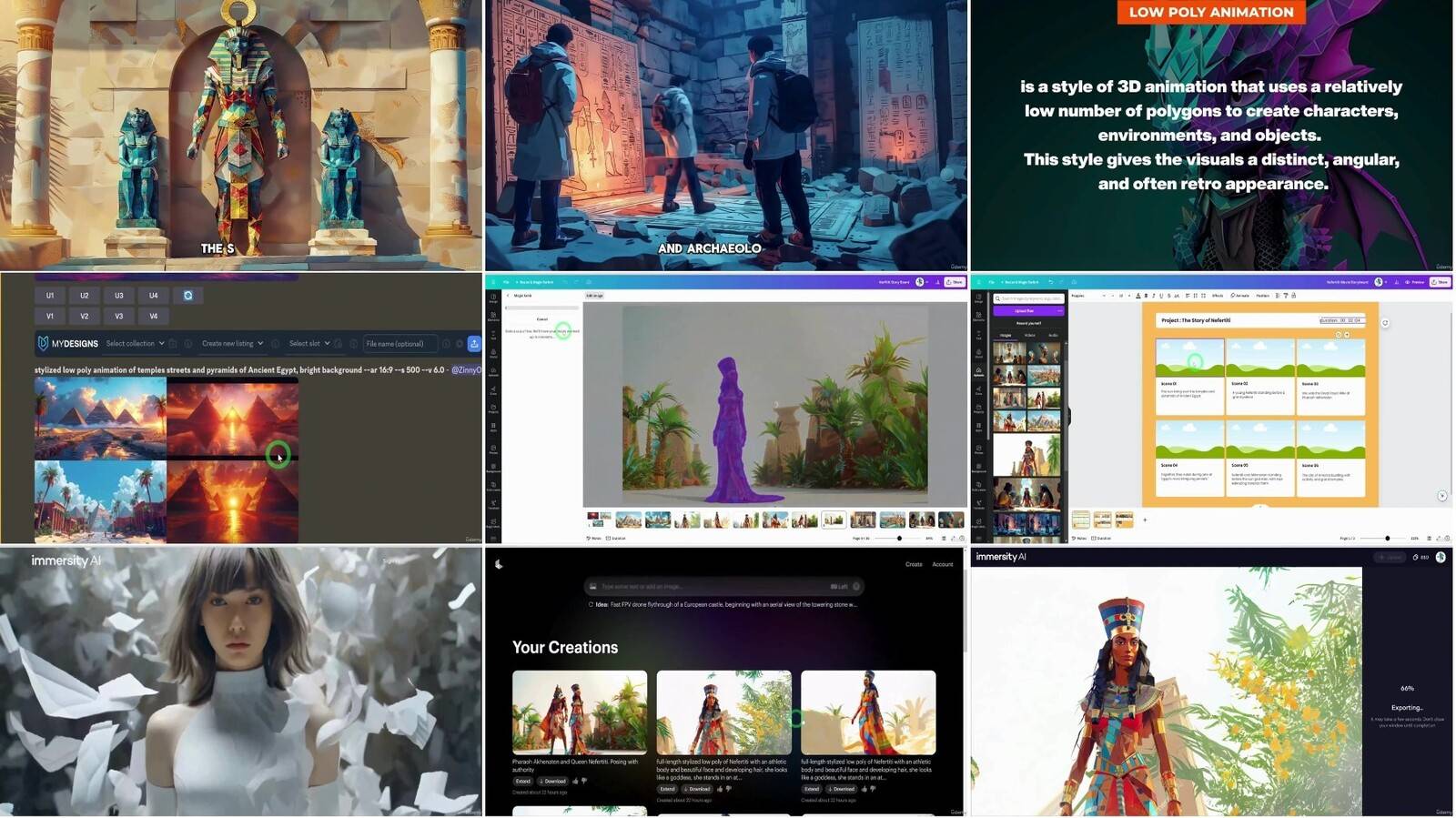The image size is (1456, 818).
Task: Open the Poppins font dropdown
Action: (x=1088, y=296)
